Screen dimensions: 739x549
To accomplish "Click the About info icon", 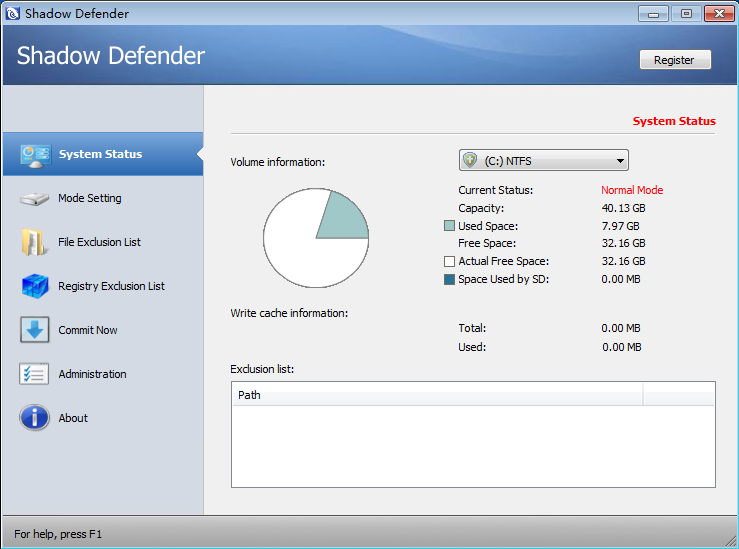I will point(34,418).
